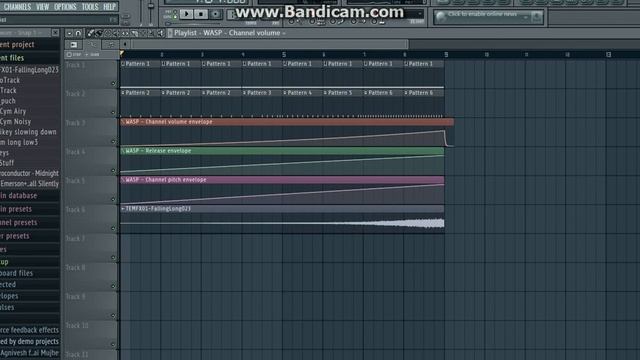Mute Track 7 using its green dot
640x360 pixels.
click(x=113, y=257)
